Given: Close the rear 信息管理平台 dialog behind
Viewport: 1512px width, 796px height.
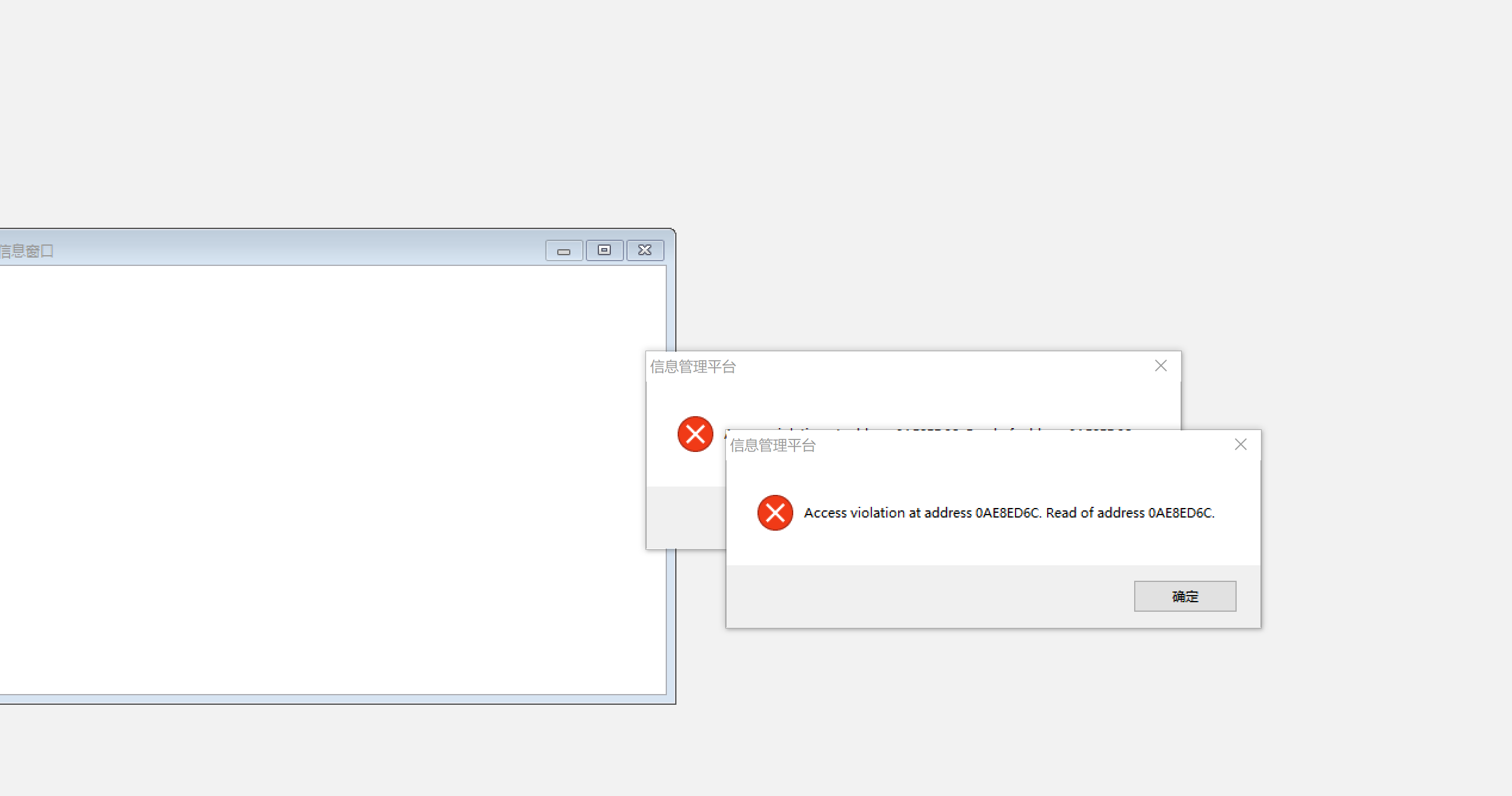Looking at the screenshot, I should (x=1160, y=366).
